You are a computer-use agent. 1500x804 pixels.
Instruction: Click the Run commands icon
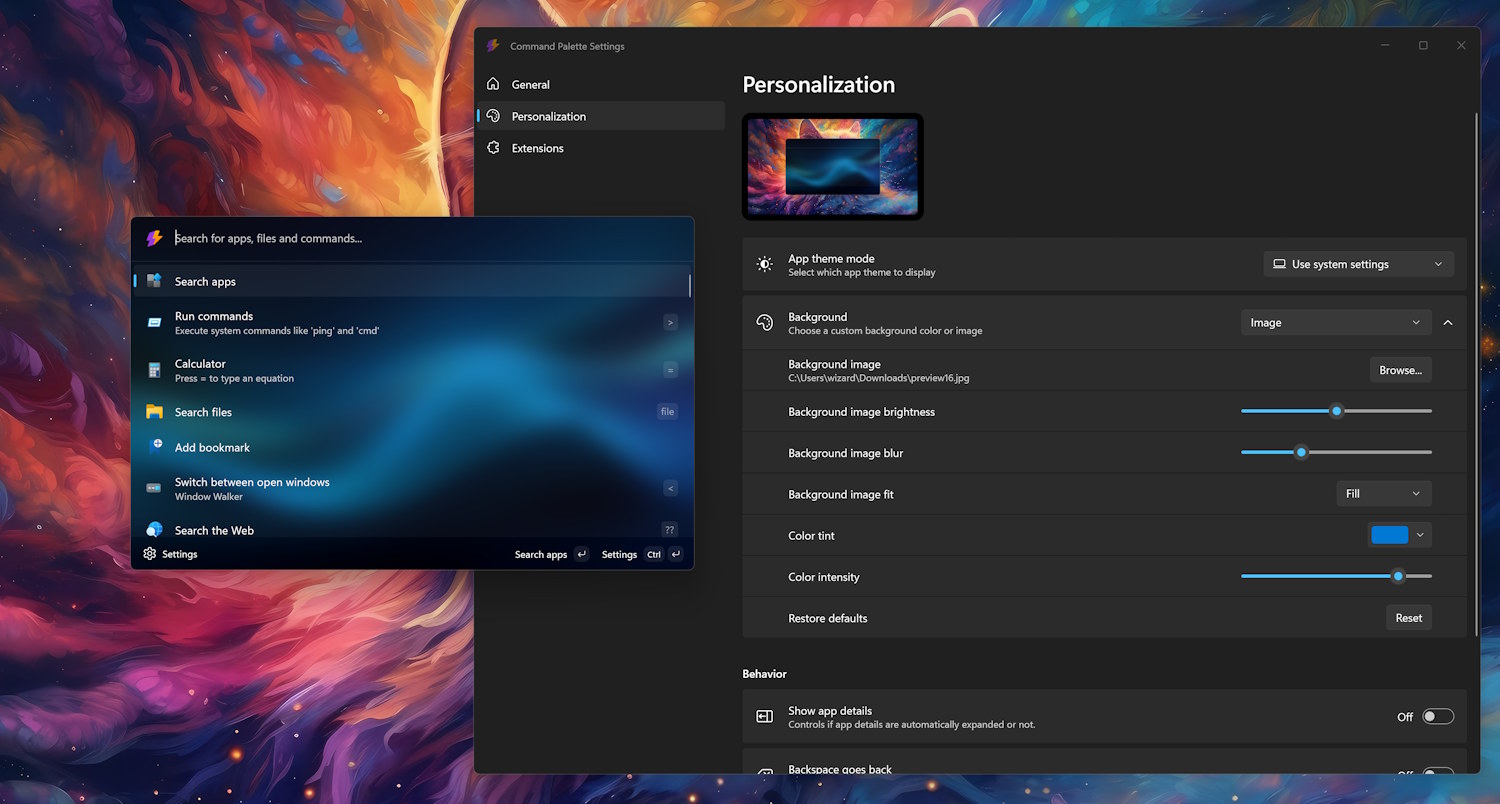click(154, 322)
